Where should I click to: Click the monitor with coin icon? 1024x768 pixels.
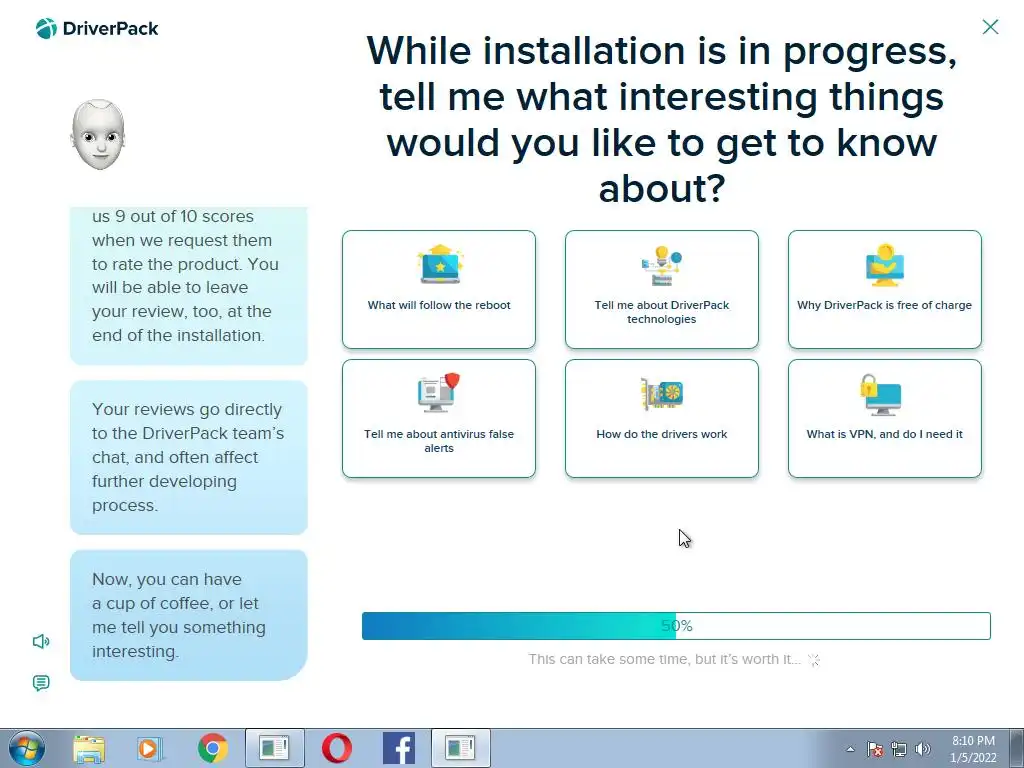[885, 265]
